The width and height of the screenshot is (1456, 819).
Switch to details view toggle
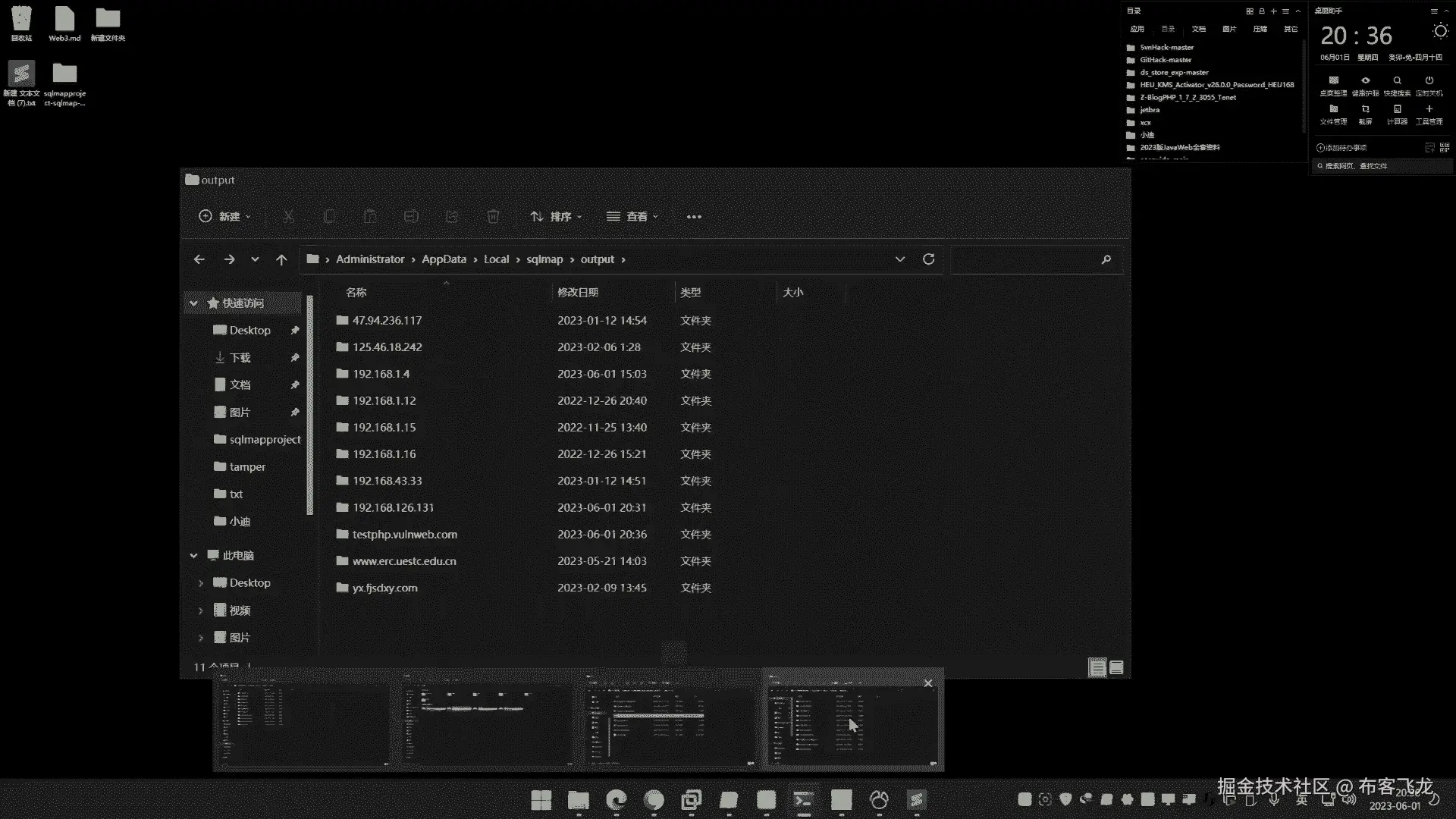[x=1097, y=667]
